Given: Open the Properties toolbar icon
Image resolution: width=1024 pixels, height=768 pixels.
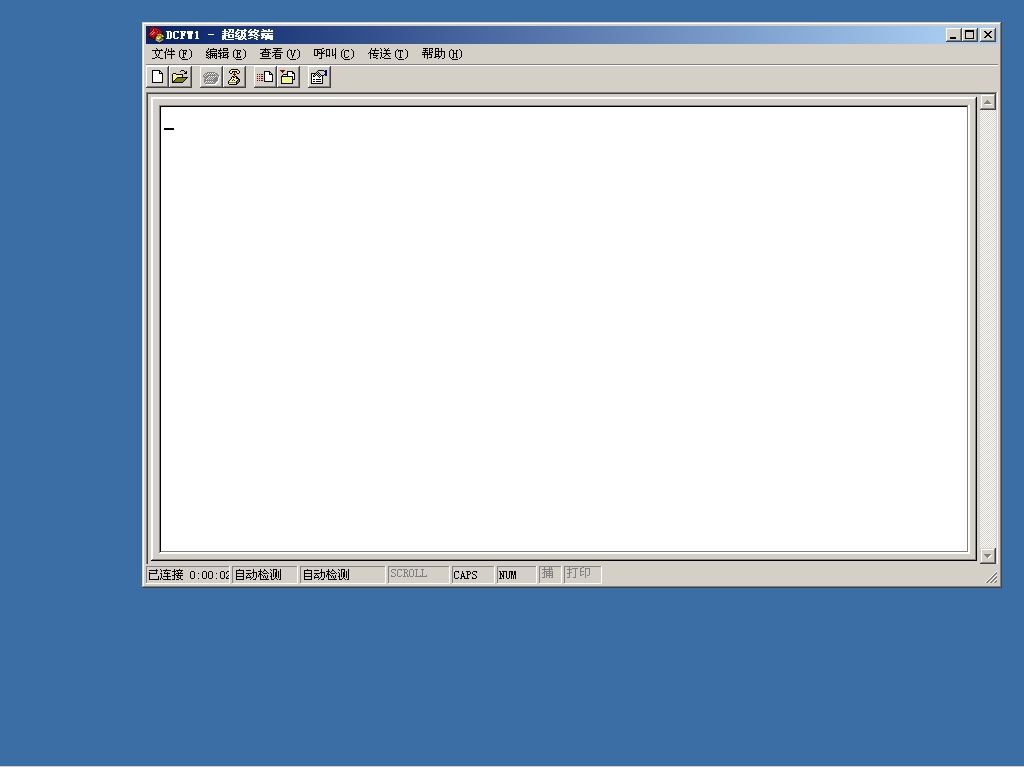Looking at the screenshot, I should [319, 77].
